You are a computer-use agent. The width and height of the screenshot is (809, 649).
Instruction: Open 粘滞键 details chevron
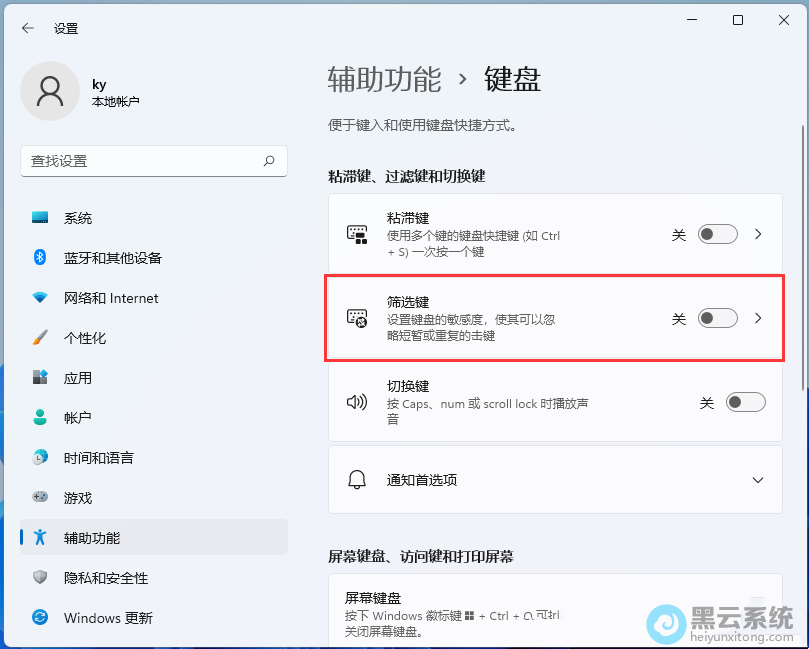click(x=758, y=234)
